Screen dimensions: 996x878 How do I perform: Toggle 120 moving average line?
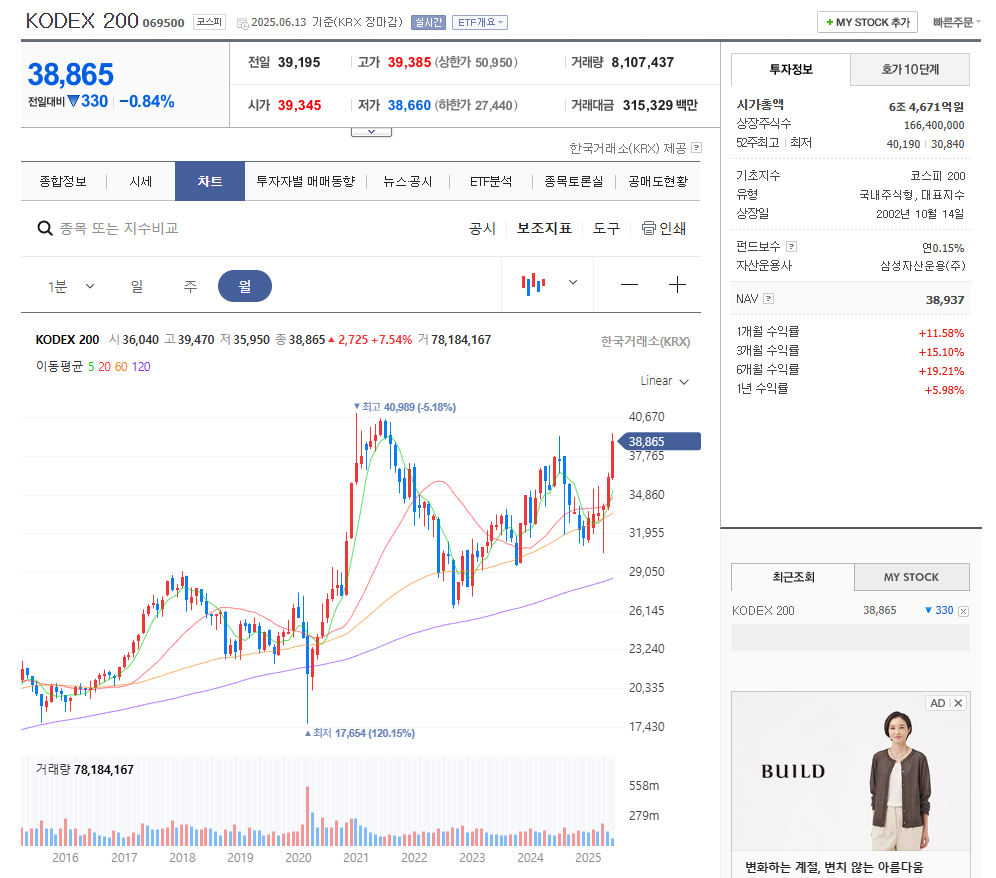point(141,367)
